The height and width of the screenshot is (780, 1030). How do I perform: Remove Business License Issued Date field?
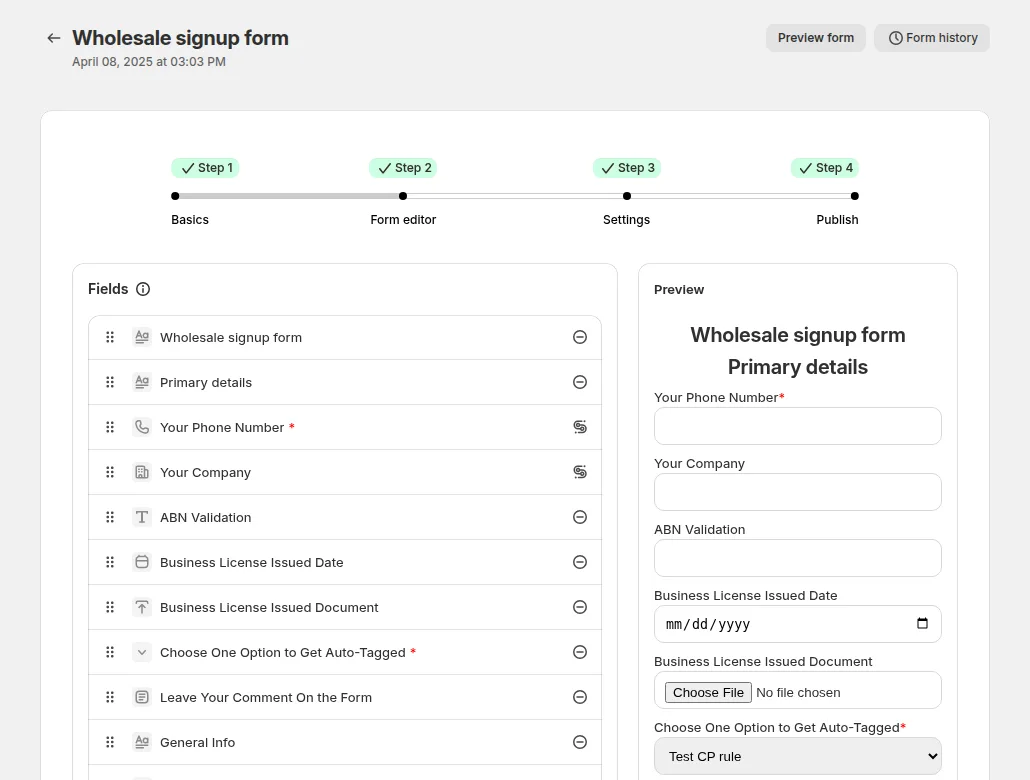pyautogui.click(x=579, y=562)
